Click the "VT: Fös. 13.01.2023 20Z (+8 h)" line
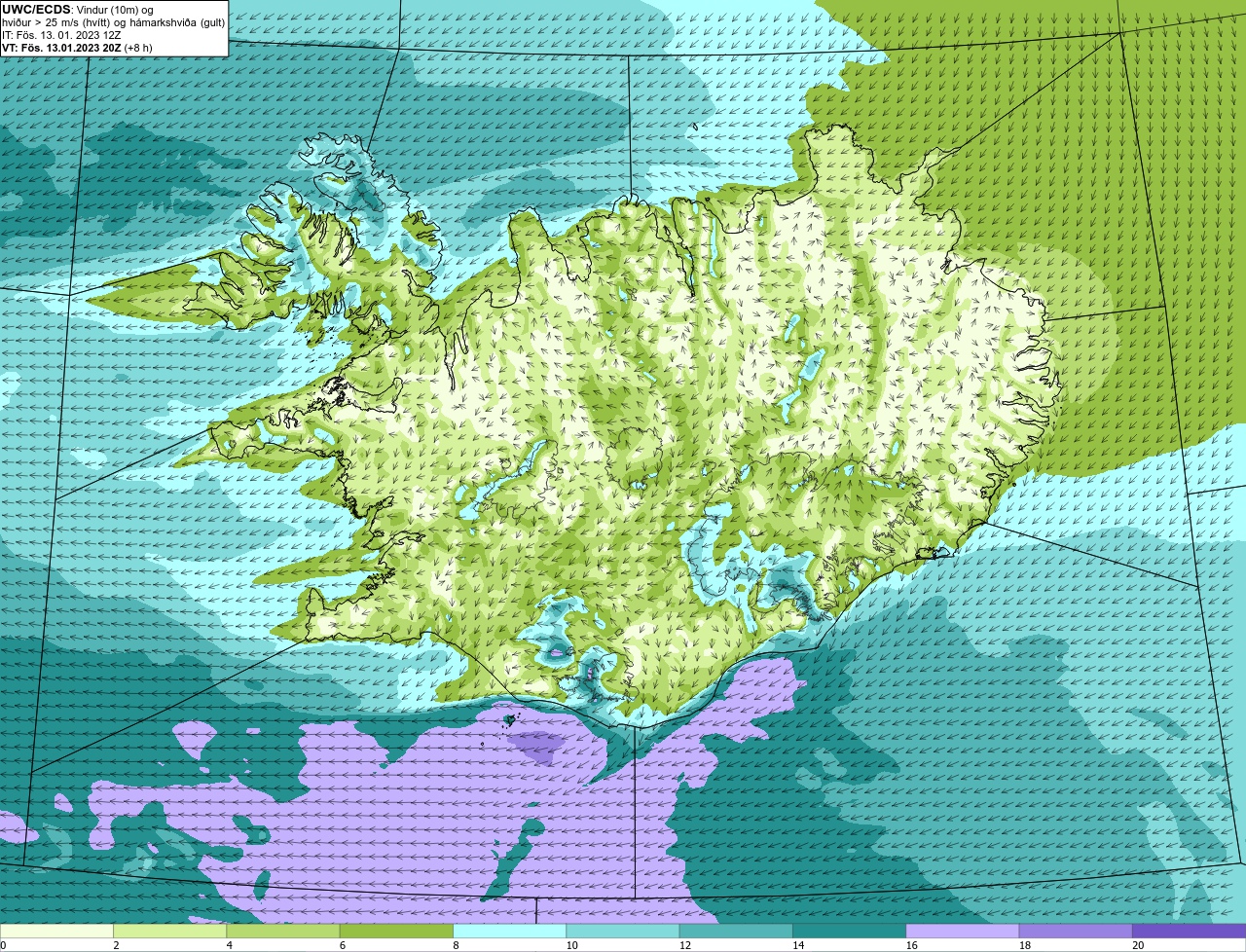The image size is (1246, 952). (77, 47)
